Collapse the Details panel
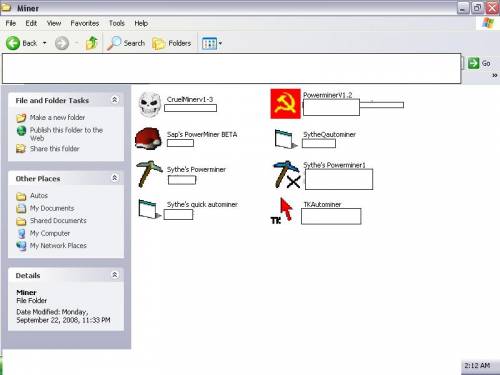This screenshot has height=375, width=500. pyautogui.click(x=114, y=275)
